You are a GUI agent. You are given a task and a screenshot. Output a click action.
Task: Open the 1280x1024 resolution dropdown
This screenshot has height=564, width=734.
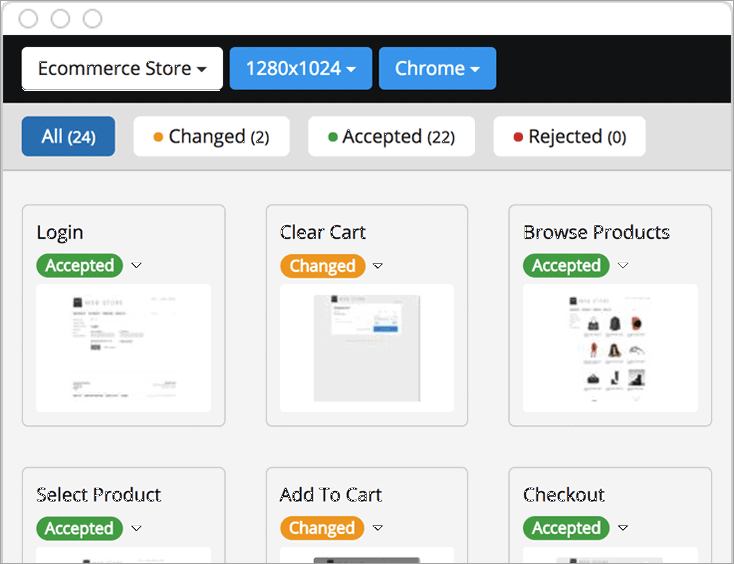point(301,68)
